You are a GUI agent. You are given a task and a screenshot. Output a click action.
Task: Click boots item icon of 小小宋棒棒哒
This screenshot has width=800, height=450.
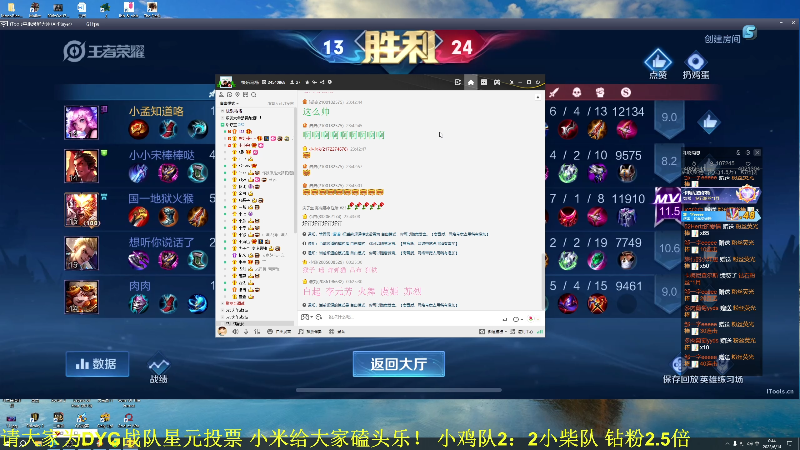pos(197,173)
